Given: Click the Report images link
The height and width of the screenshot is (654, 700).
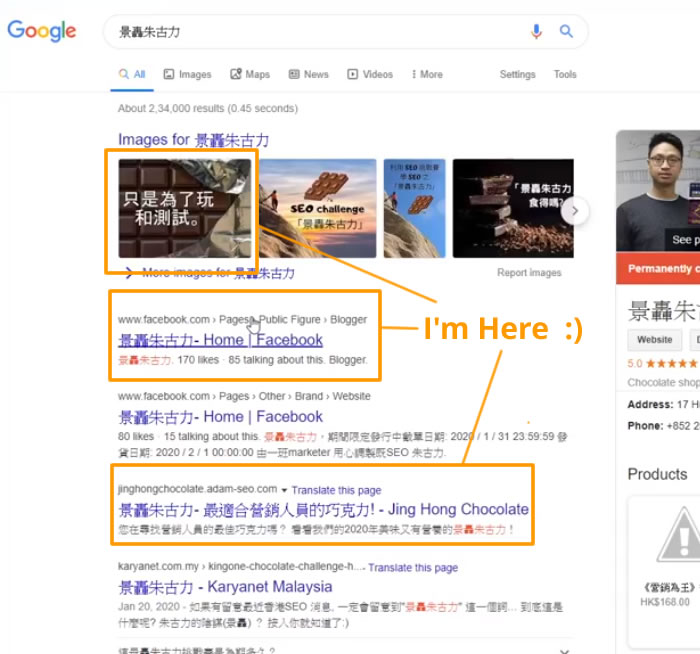Looking at the screenshot, I should coord(529,272).
